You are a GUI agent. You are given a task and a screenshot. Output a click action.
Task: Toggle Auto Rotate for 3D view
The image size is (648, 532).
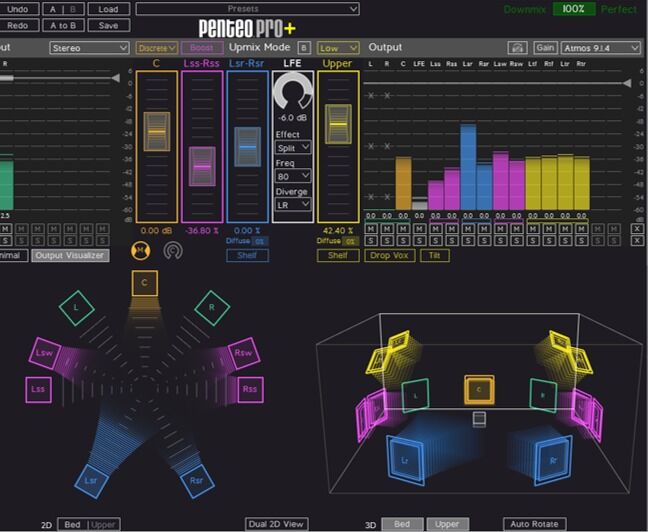[535, 524]
